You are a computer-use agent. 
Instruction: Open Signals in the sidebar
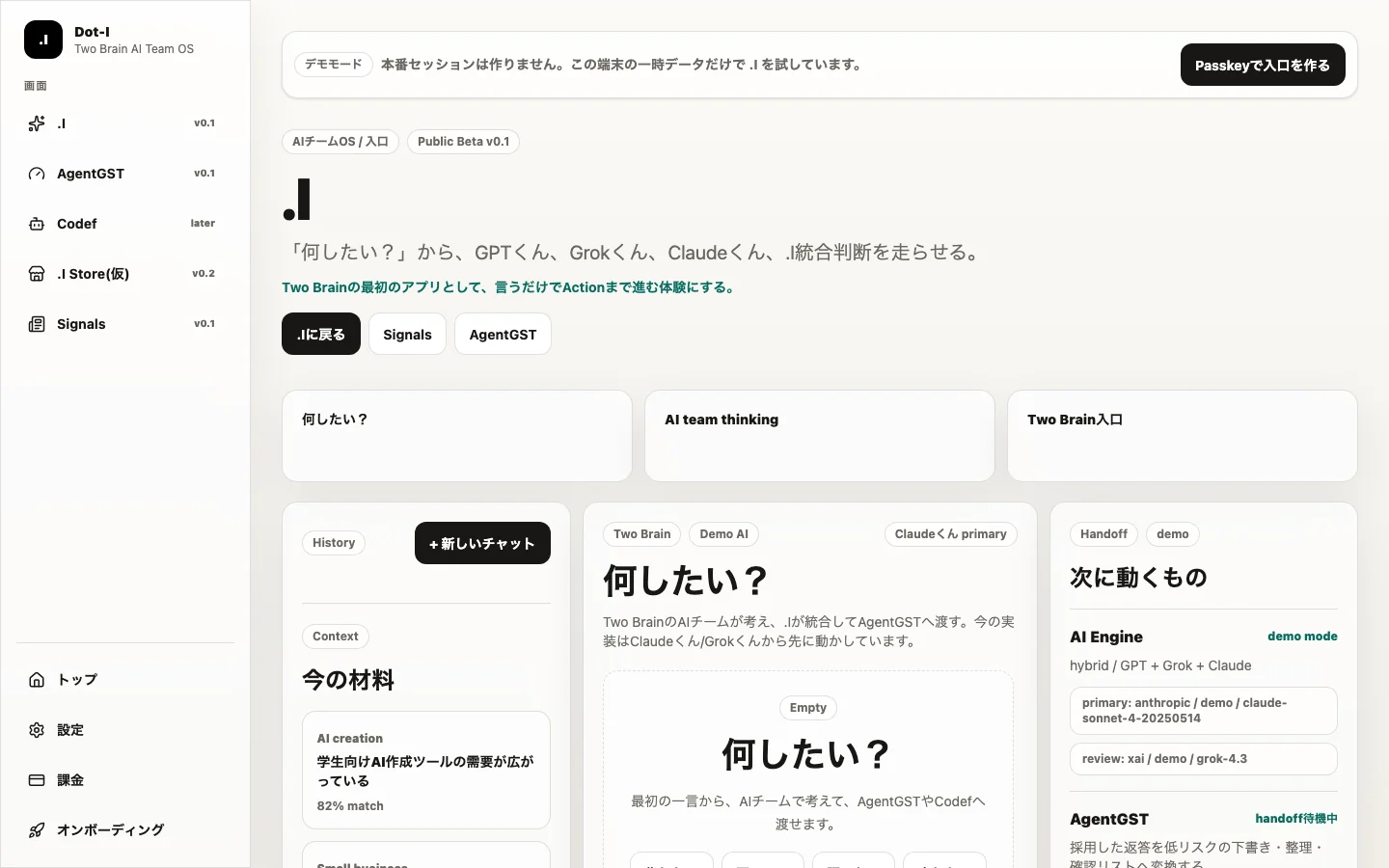[124, 324]
